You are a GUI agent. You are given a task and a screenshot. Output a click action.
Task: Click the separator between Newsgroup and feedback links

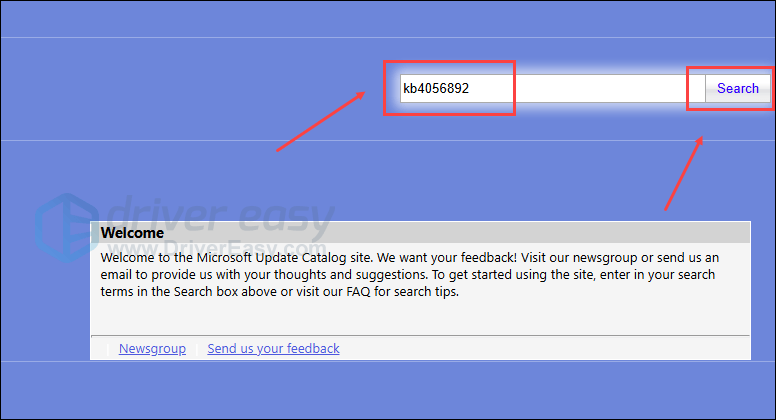click(x=197, y=349)
